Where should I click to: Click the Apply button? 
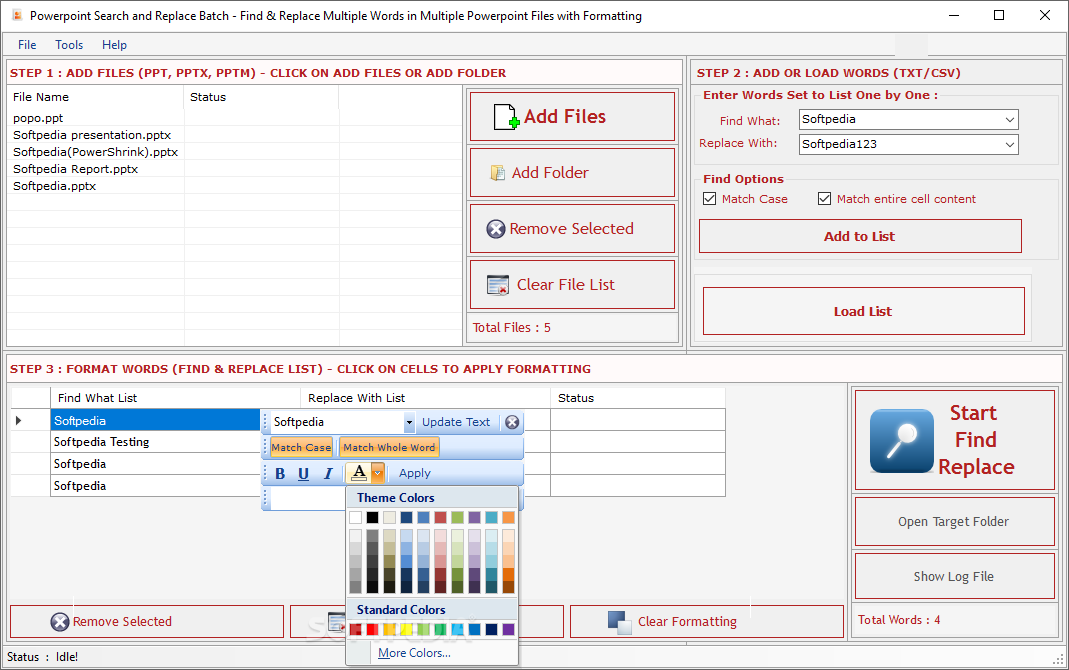click(415, 474)
